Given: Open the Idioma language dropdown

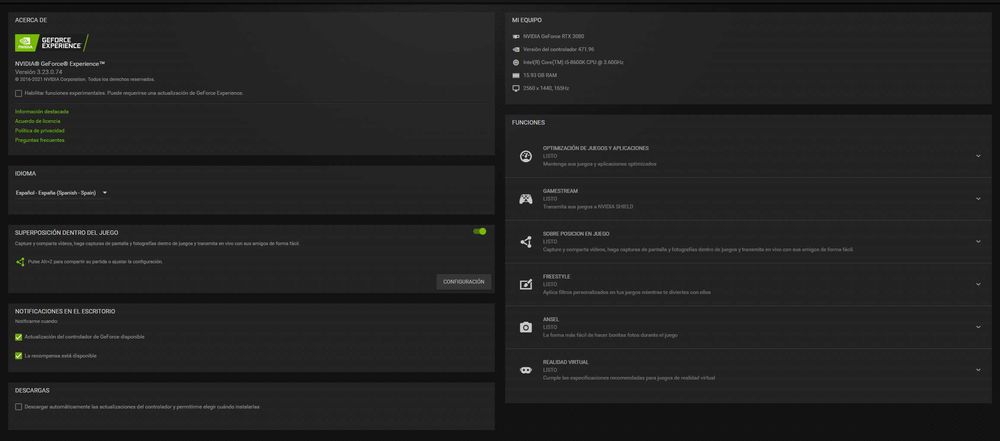Looking at the screenshot, I should click(x=61, y=193).
